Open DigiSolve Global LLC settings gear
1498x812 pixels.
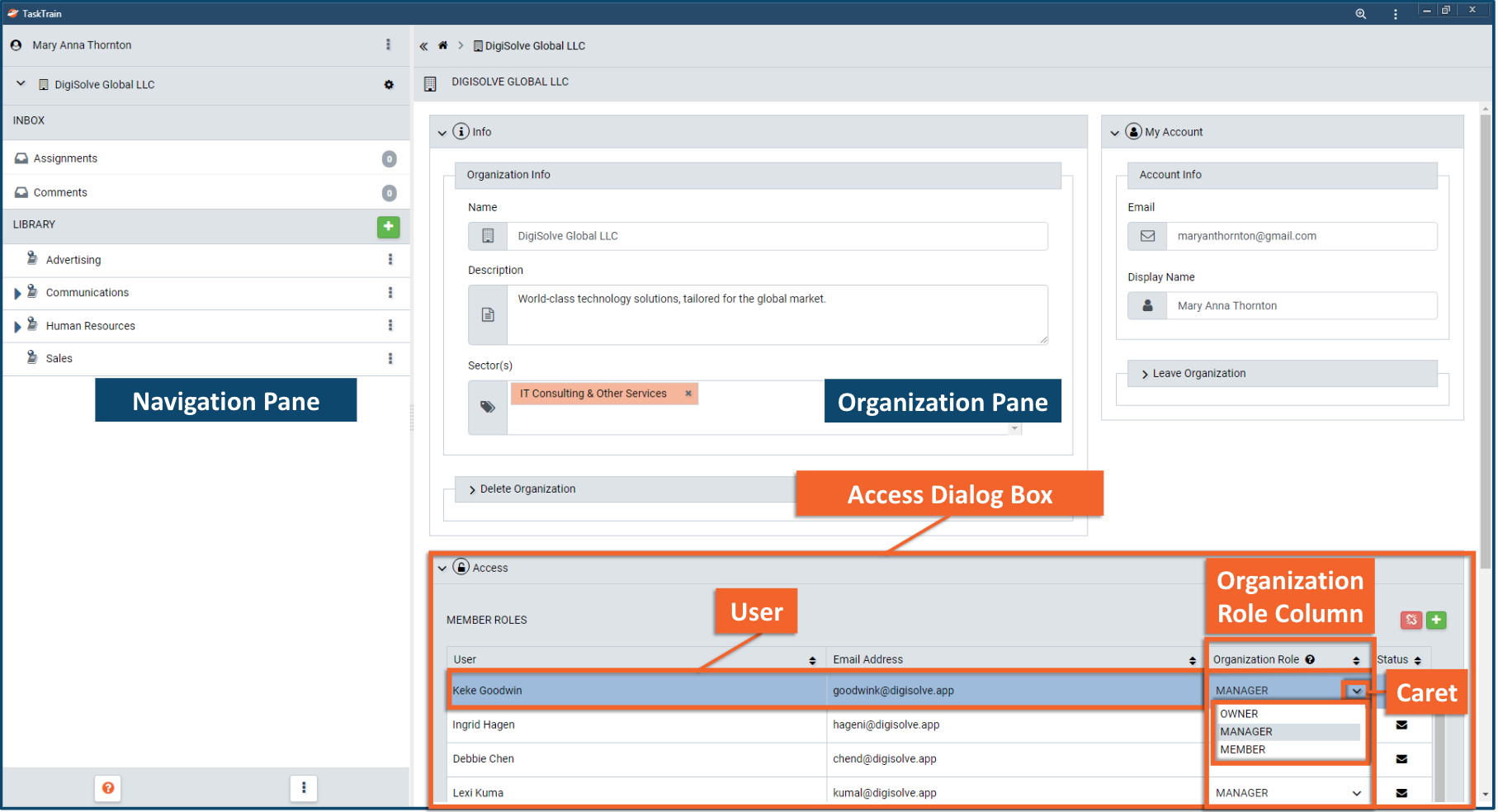(x=389, y=85)
